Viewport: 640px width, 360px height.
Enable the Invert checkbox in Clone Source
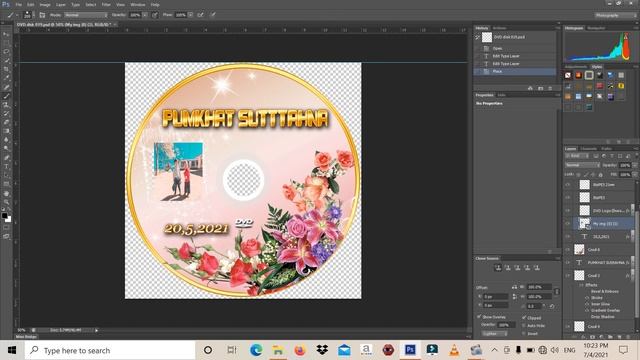pyautogui.click(x=524, y=333)
